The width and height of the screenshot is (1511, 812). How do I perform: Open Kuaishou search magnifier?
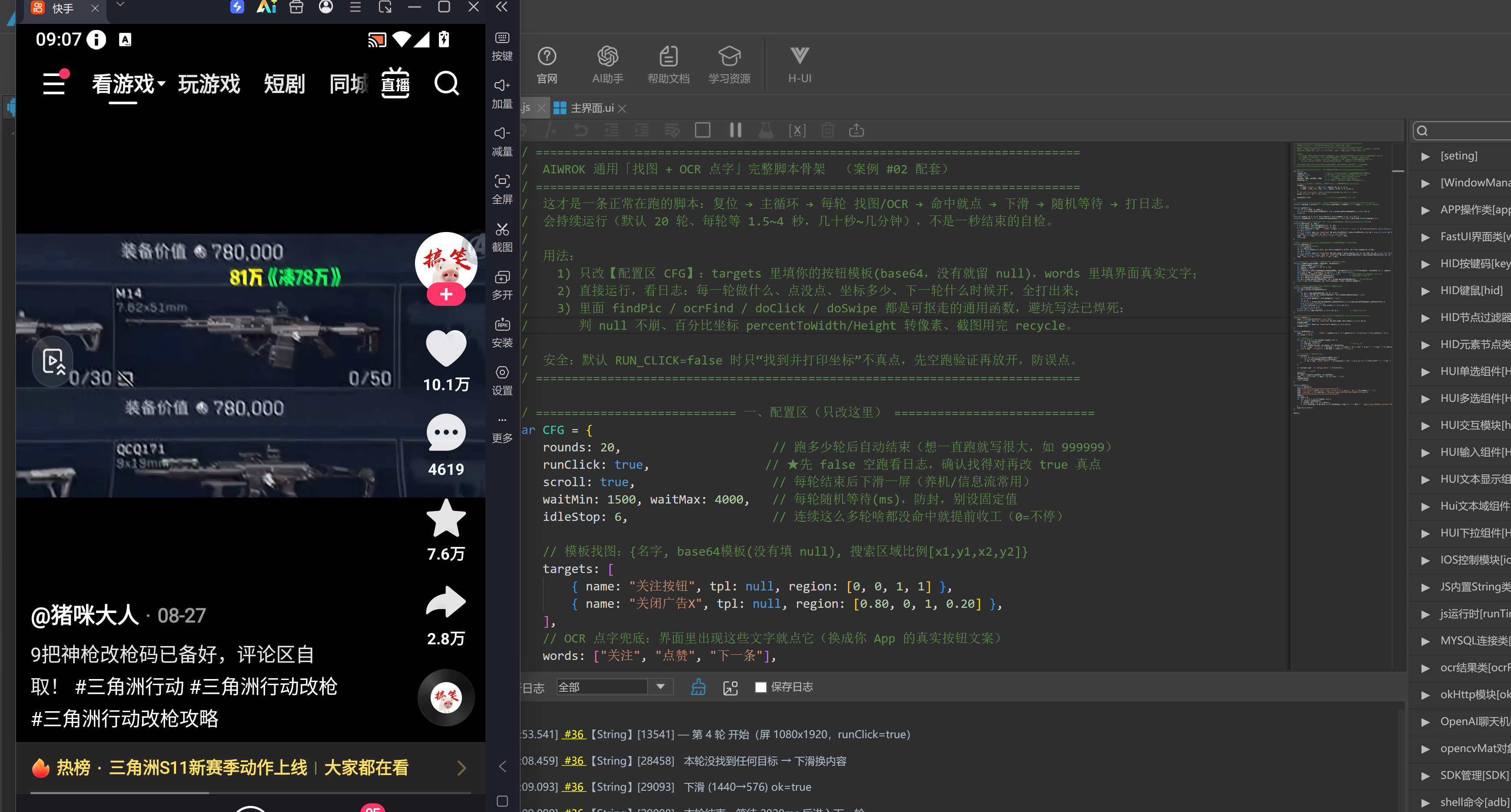[446, 84]
